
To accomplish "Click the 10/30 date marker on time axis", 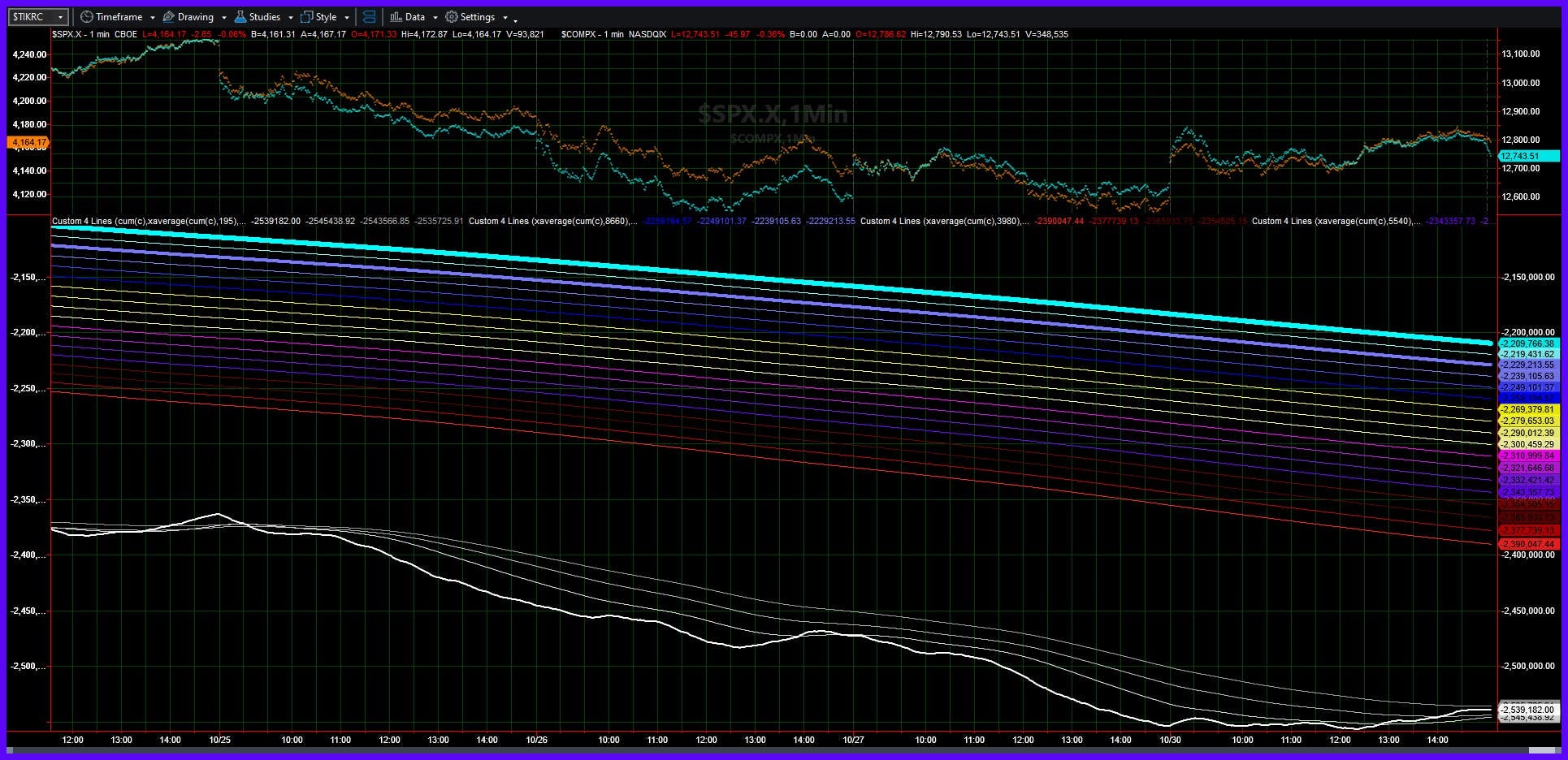I will click(1170, 740).
